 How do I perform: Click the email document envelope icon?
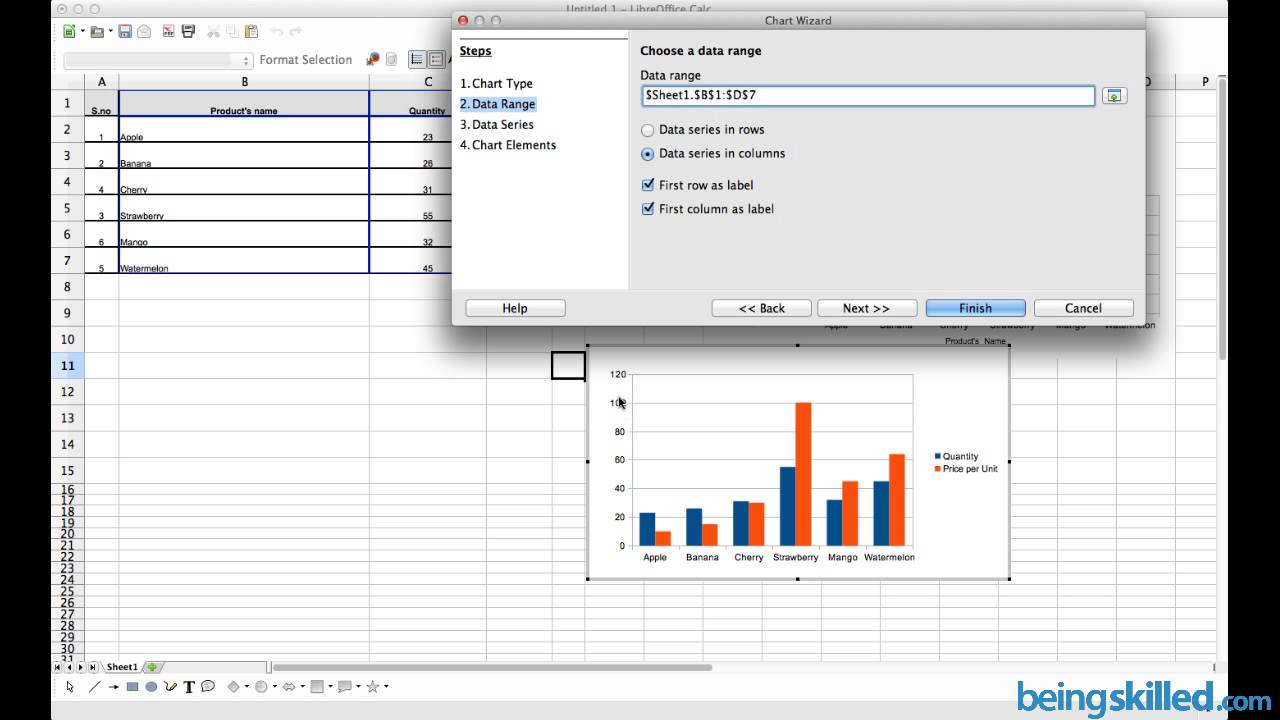144,32
